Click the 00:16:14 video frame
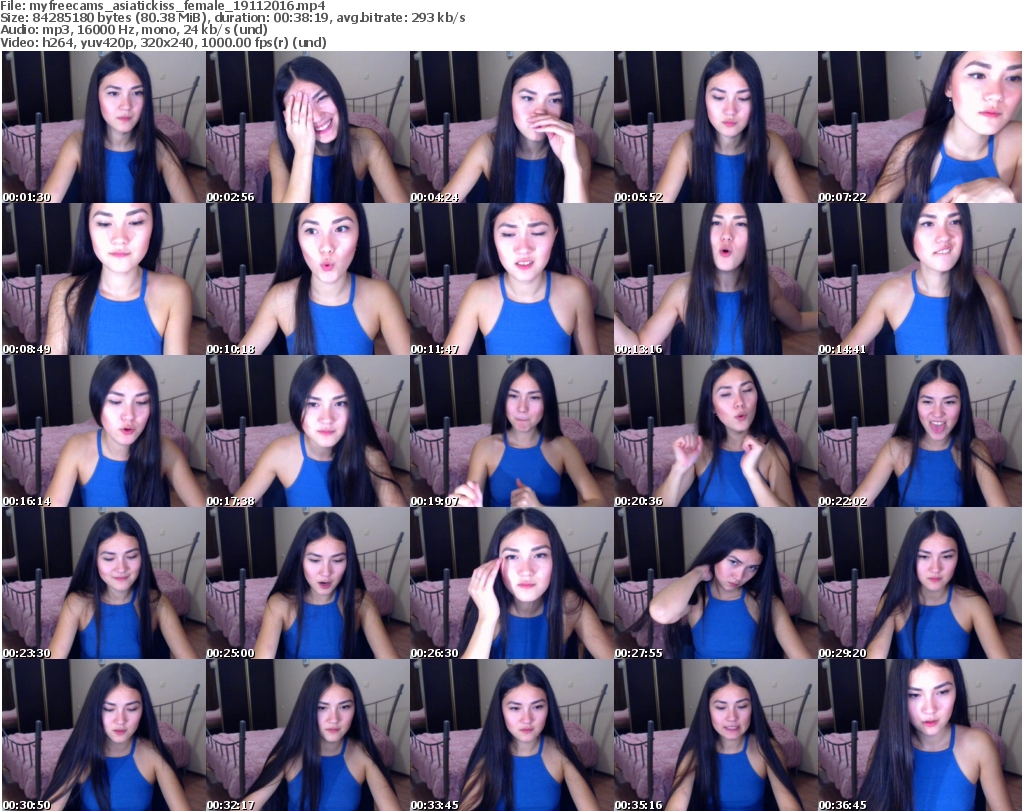 pyautogui.click(x=104, y=431)
